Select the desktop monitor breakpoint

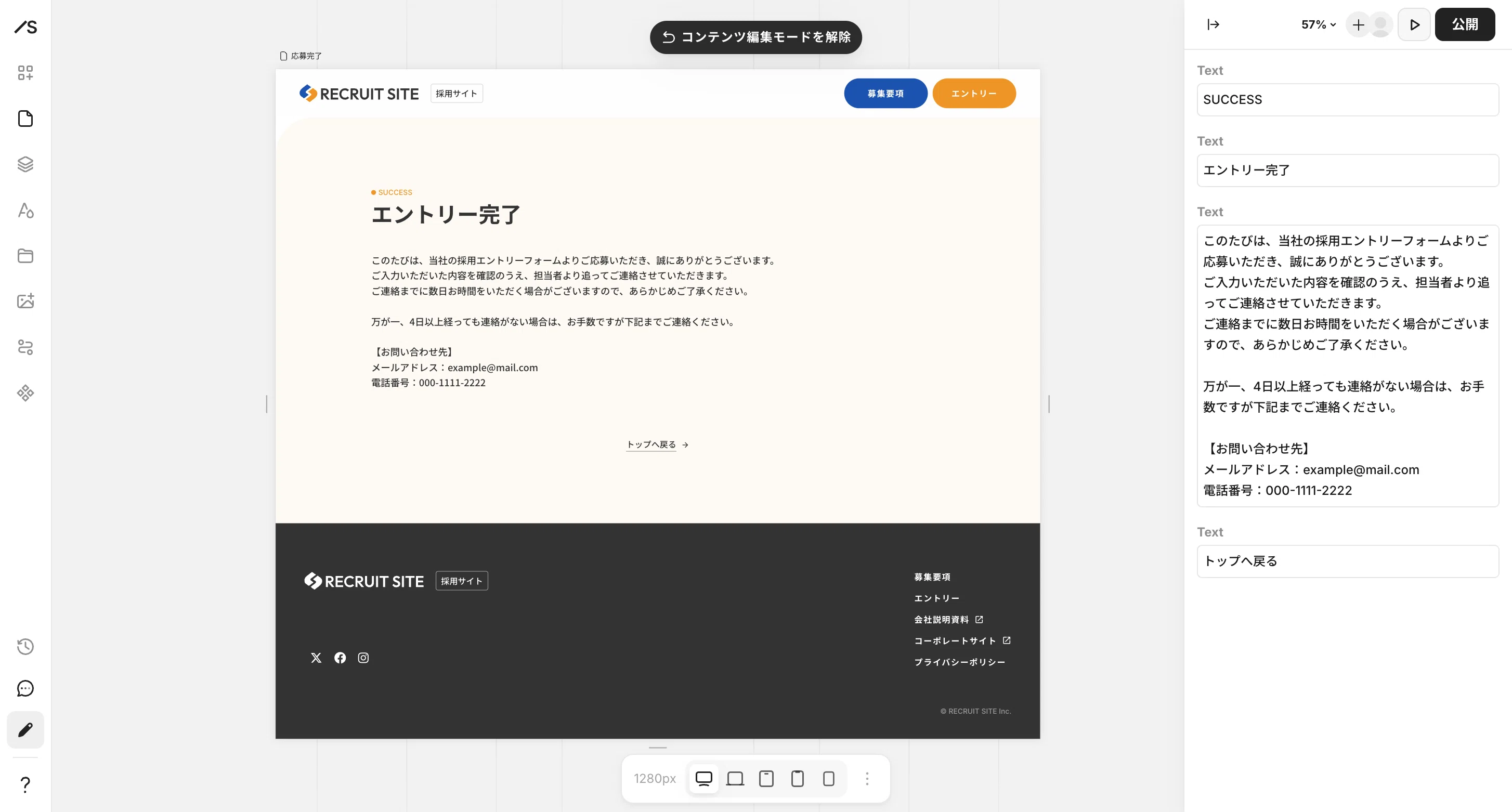[704, 779]
